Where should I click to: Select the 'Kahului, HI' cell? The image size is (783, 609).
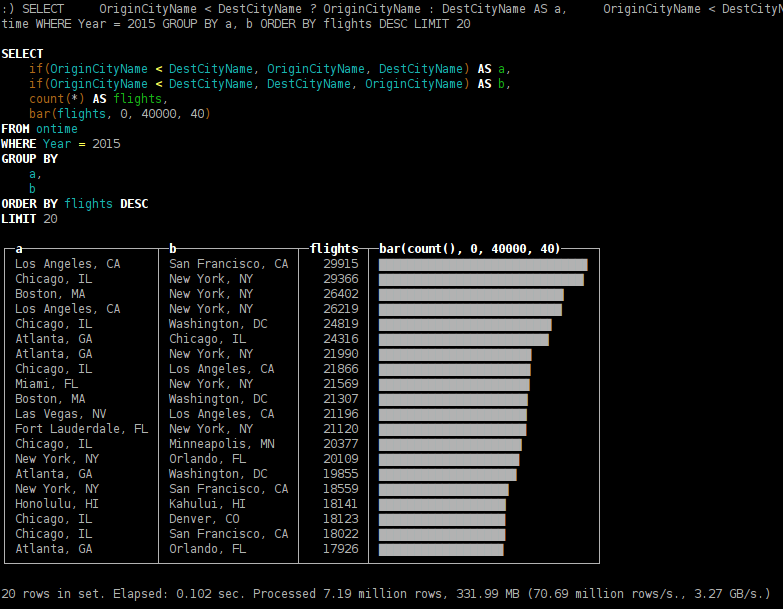pyautogui.click(x=207, y=504)
